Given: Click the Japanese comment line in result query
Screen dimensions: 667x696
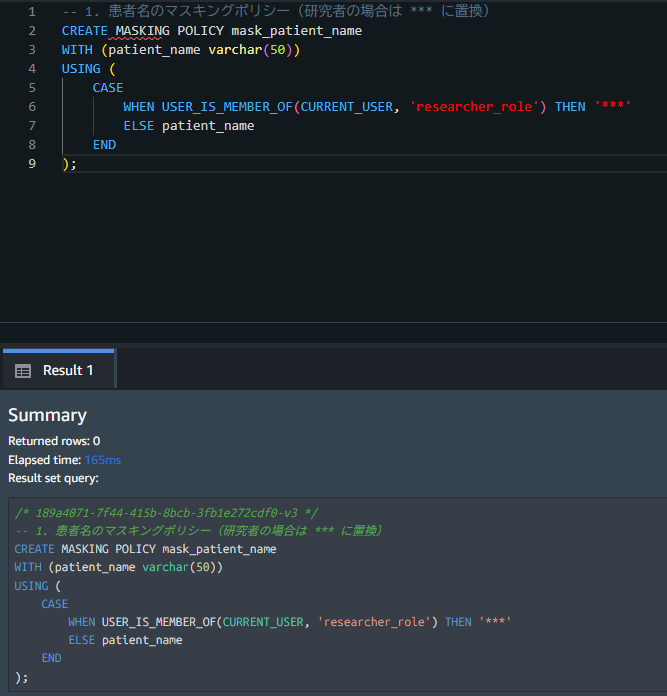Looking at the screenshot, I should coord(198,531).
